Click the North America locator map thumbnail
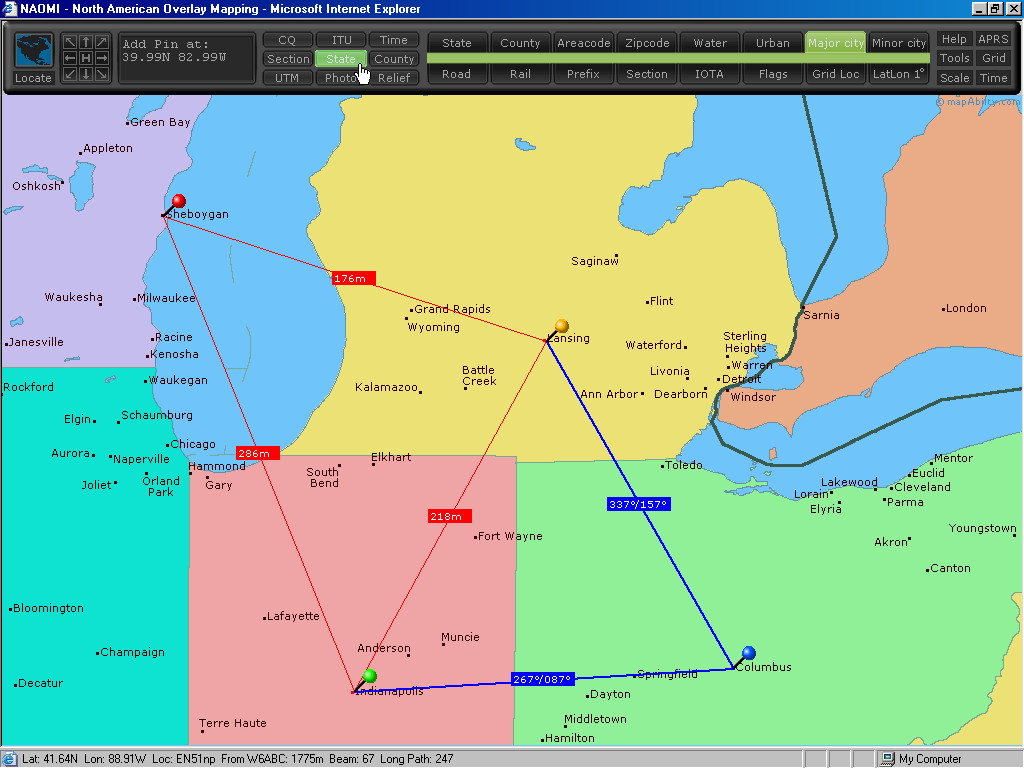 pyautogui.click(x=33, y=50)
